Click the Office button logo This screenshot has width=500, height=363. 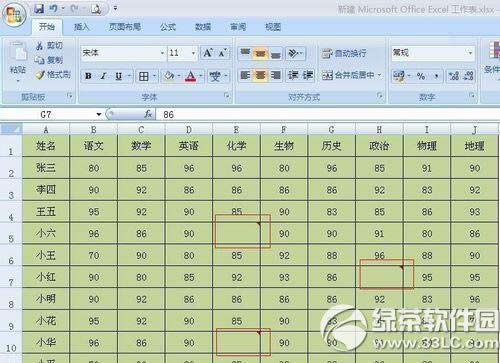pyautogui.click(x=14, y=15)
